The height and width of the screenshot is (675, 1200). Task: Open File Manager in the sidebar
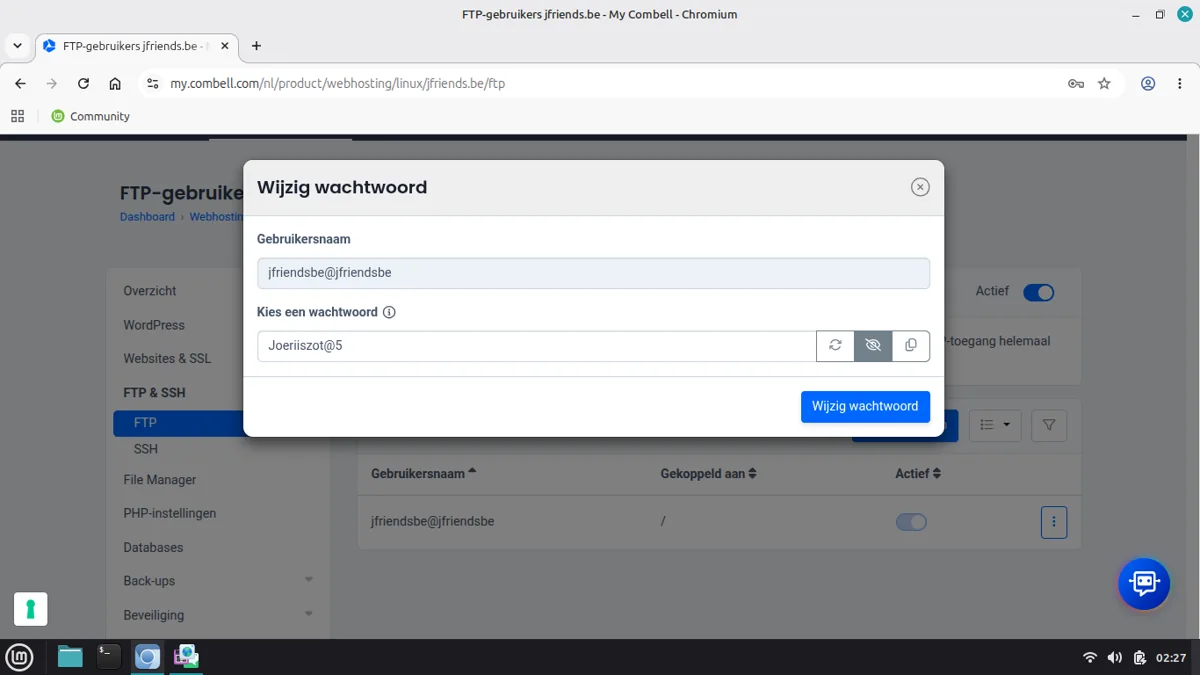[160, 480]
